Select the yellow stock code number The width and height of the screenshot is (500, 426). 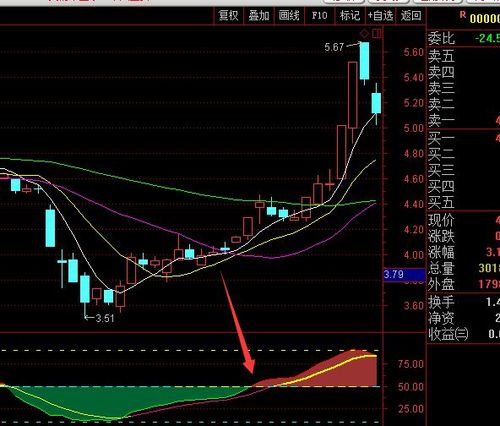coord(485,18)
